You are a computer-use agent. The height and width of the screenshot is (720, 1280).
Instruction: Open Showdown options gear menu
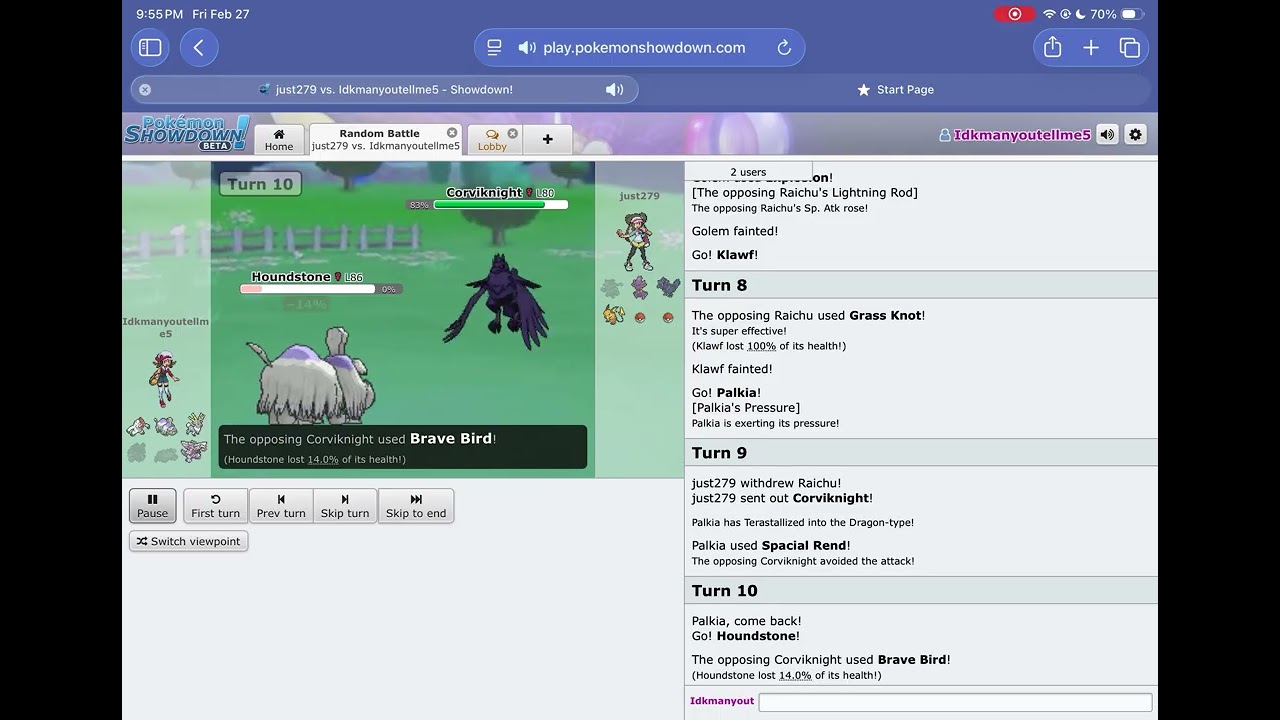pyautogui.click(x=1135, y=134)
